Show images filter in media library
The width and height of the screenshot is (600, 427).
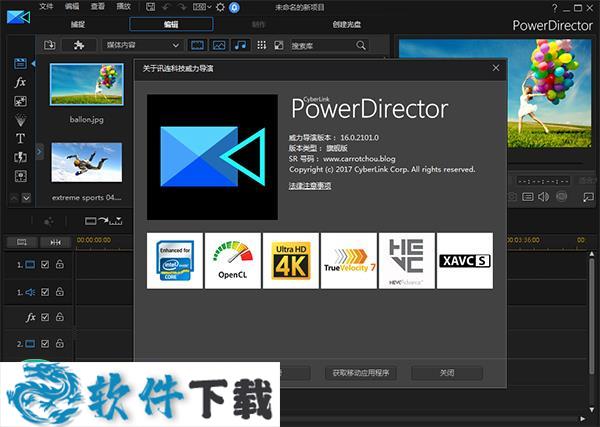click(218, 45)
